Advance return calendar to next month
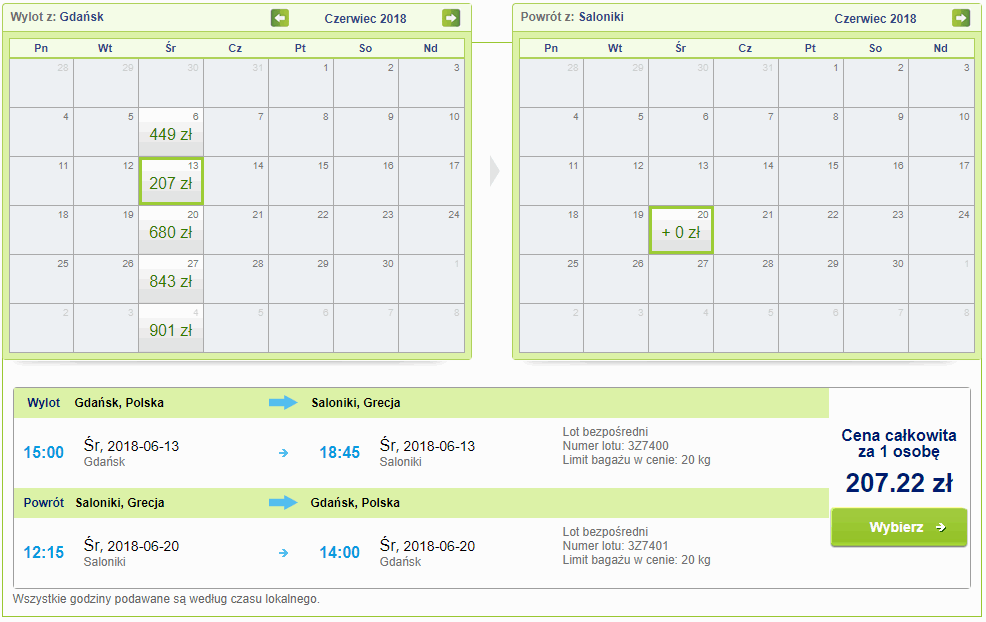Screen dimensions: 986x622 960,18
